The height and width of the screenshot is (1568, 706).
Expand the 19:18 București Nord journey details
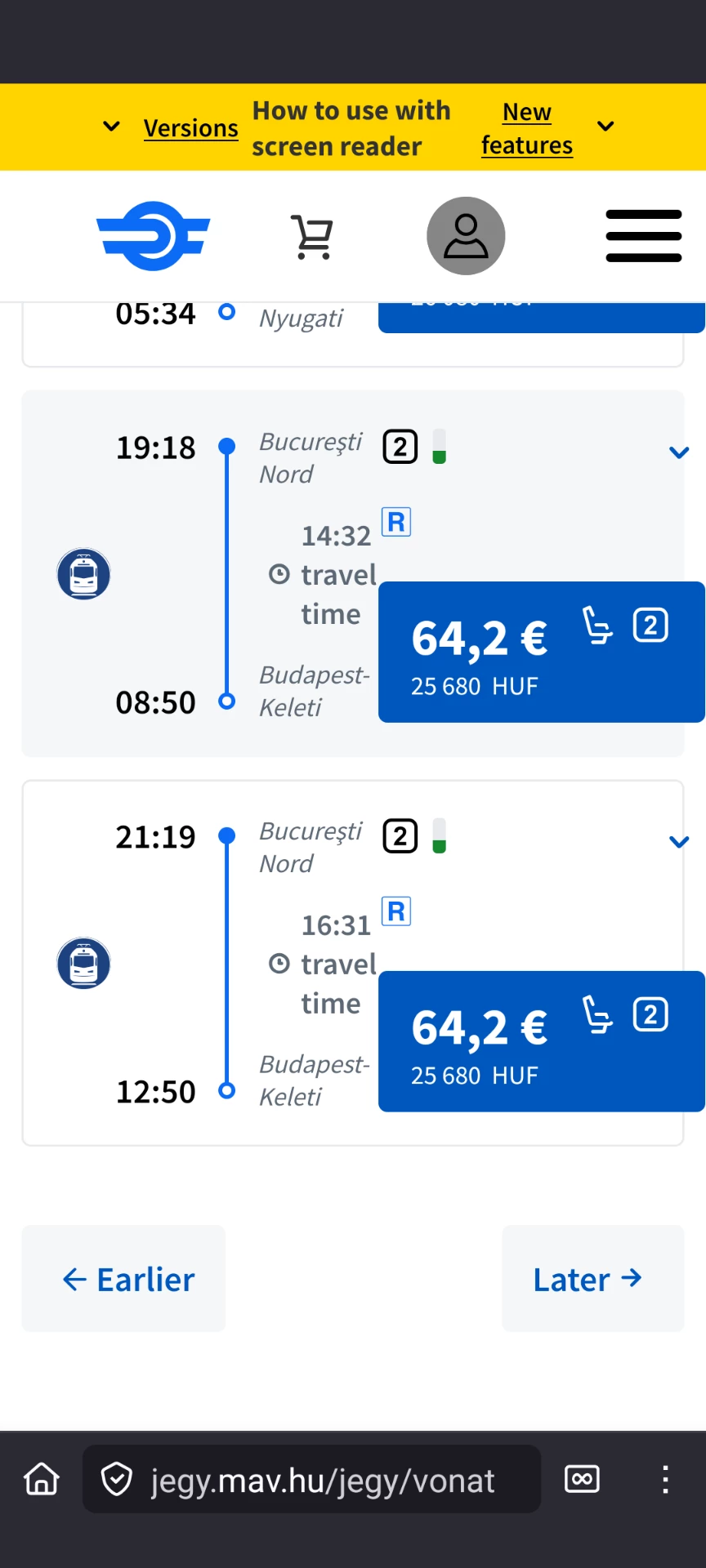pyautogui.click(x=679, y=452)
